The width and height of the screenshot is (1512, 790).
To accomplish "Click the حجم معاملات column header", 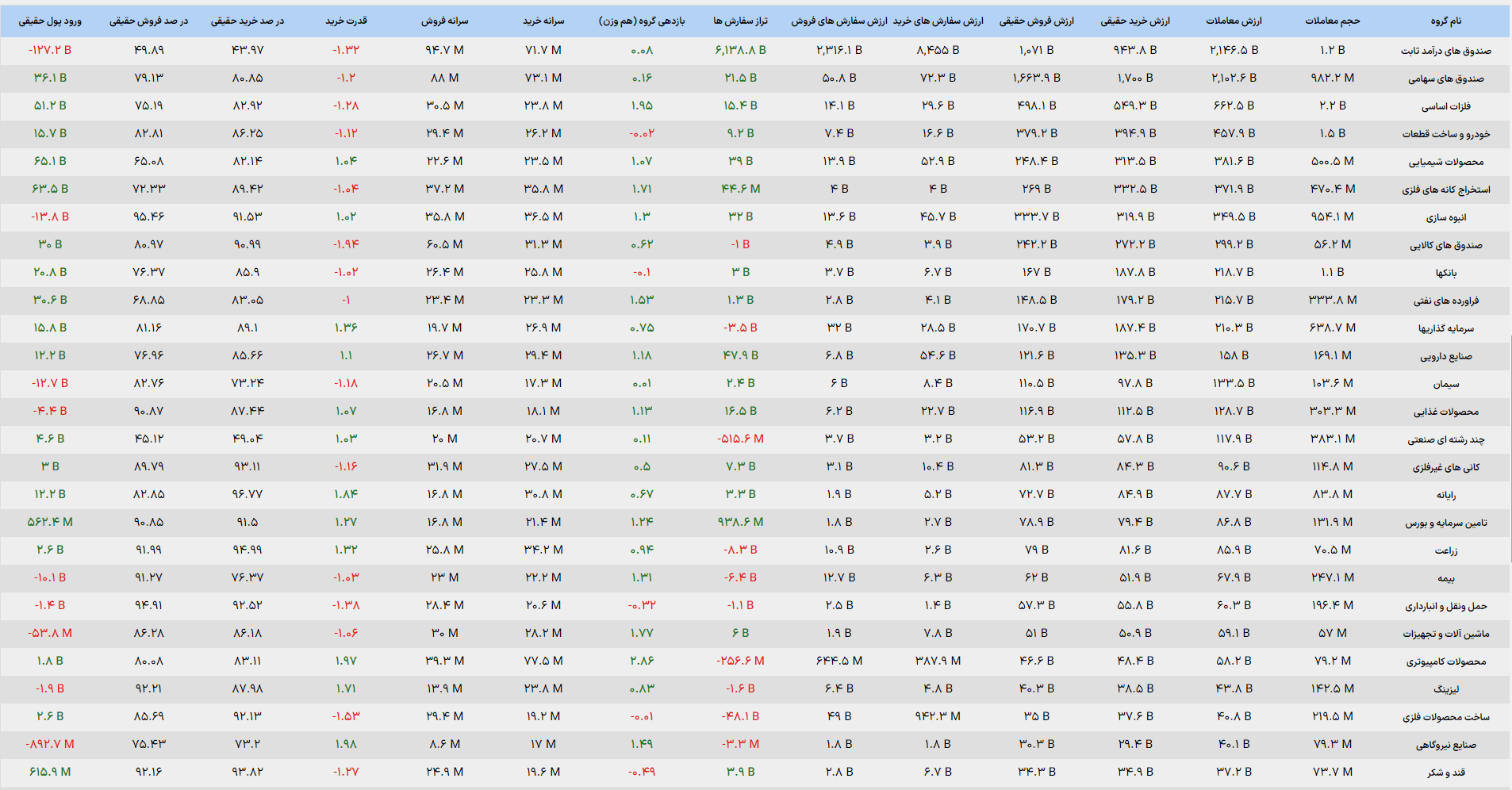I will point(1332,21).
